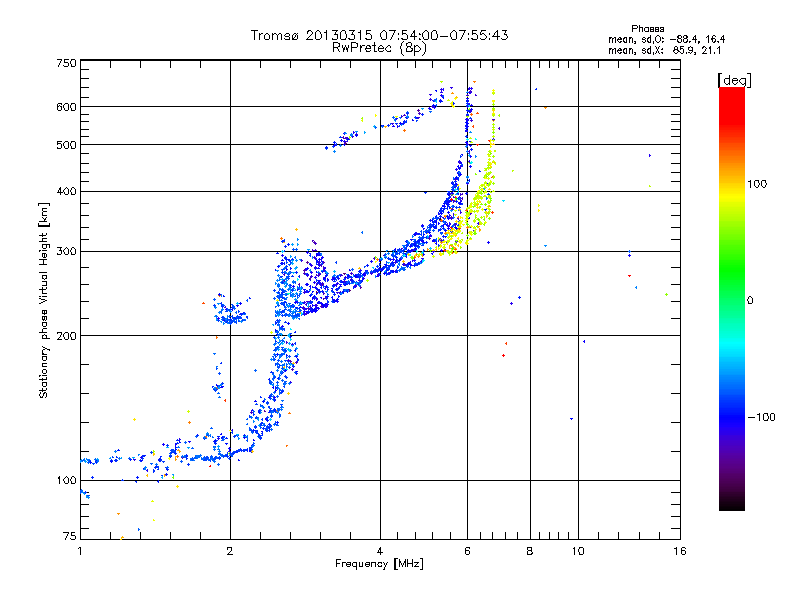Click the 'mean, sd,O: -88.4, 16.4' line
800x600 pixels.
coord(666,39)
